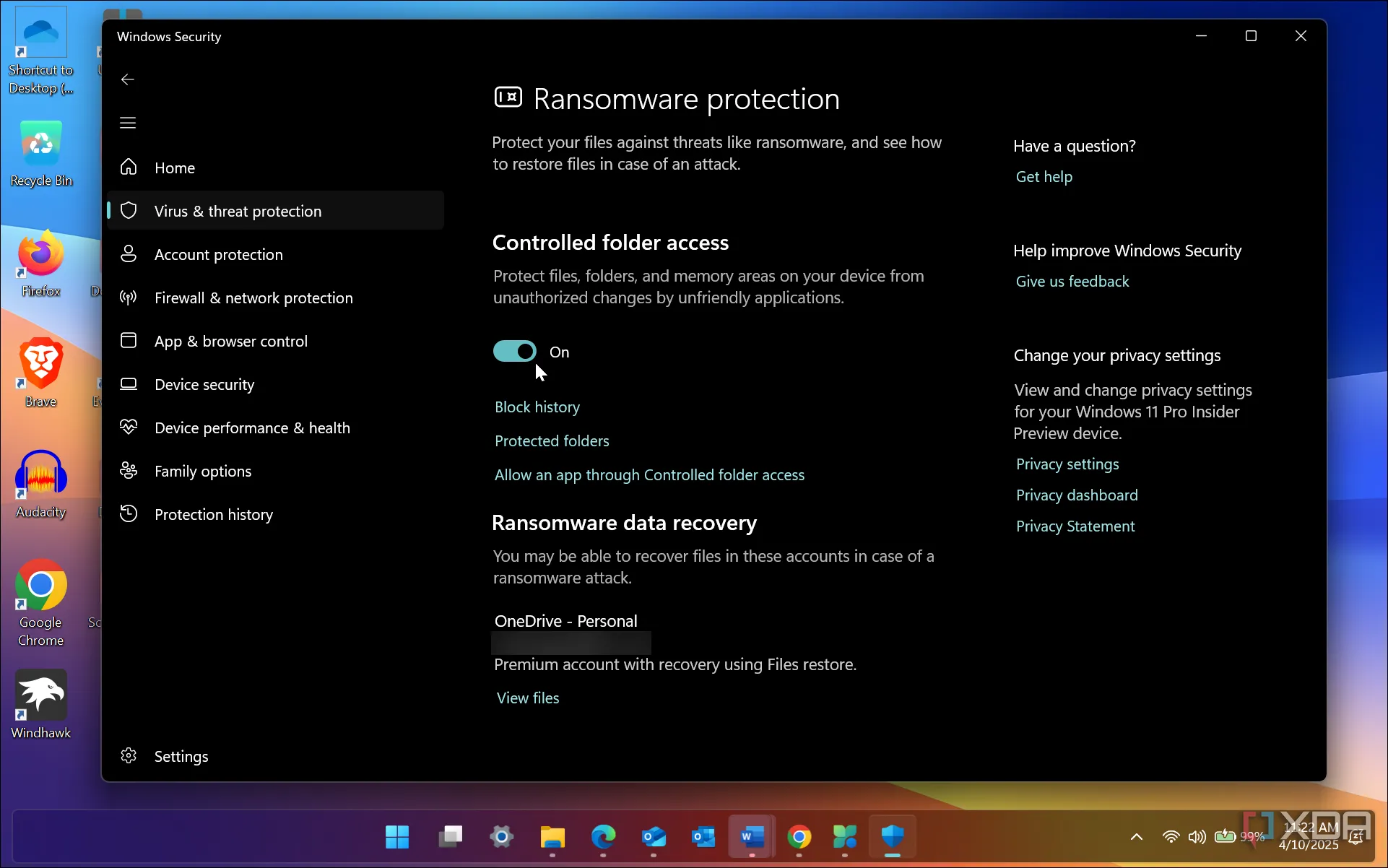Open the Block history link

(x=537, y=407)
